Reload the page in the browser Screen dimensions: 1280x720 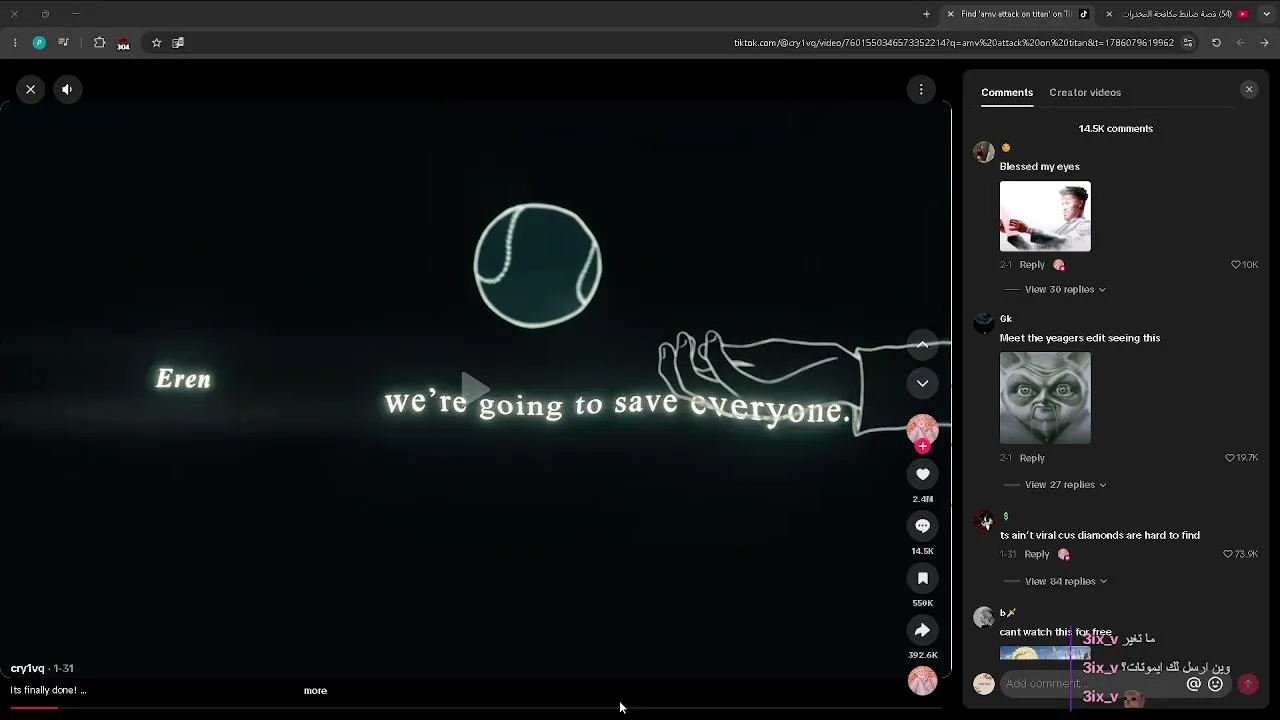1216,43
